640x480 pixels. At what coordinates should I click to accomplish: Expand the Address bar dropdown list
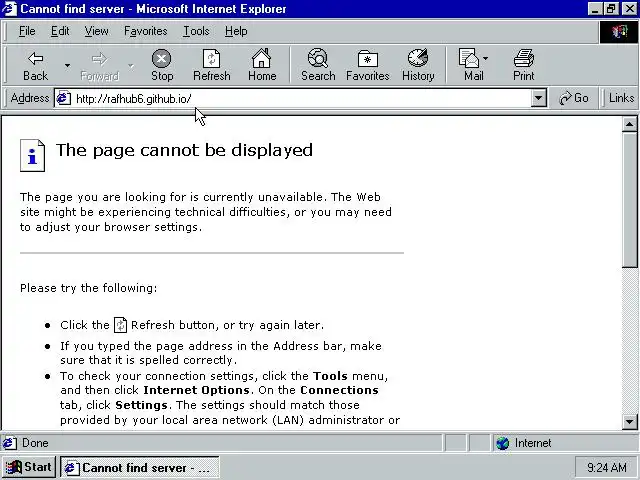click(539, 98)
